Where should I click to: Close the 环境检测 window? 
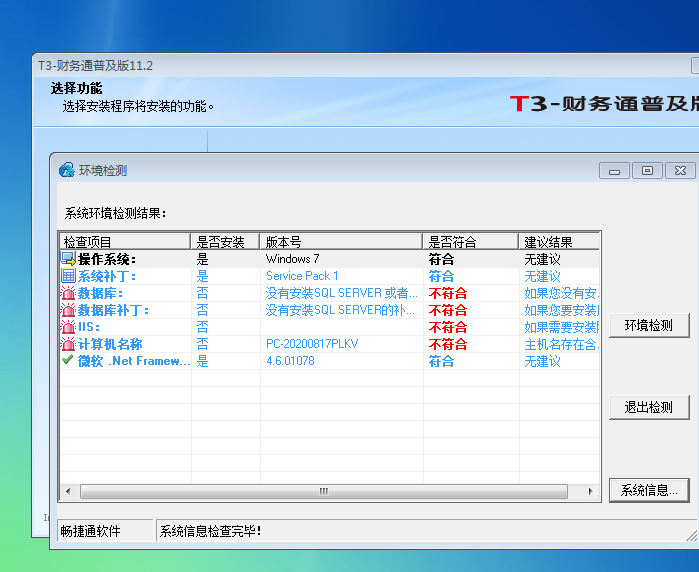tap(680, 170)
